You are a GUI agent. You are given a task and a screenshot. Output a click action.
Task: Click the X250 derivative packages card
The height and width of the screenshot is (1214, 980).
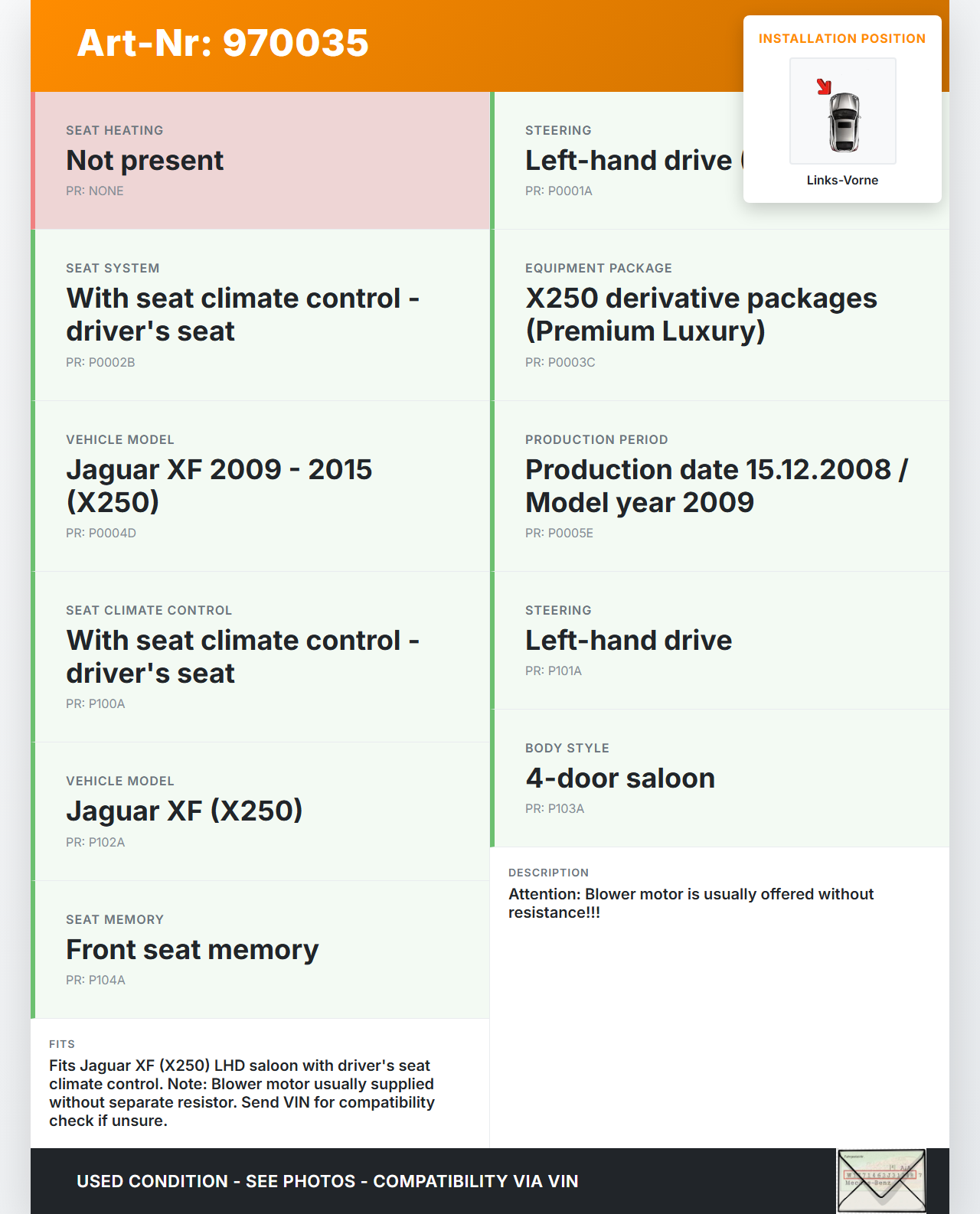tap(720, 315)
